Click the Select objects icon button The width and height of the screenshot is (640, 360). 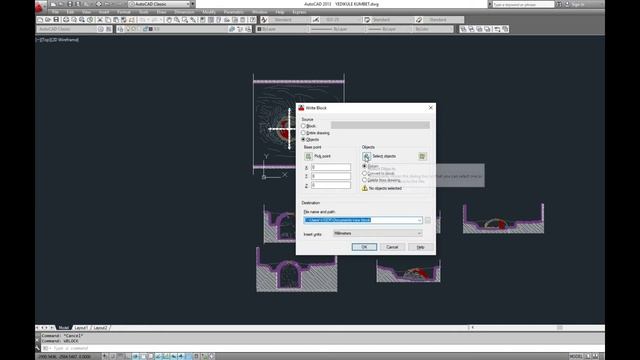366,156
